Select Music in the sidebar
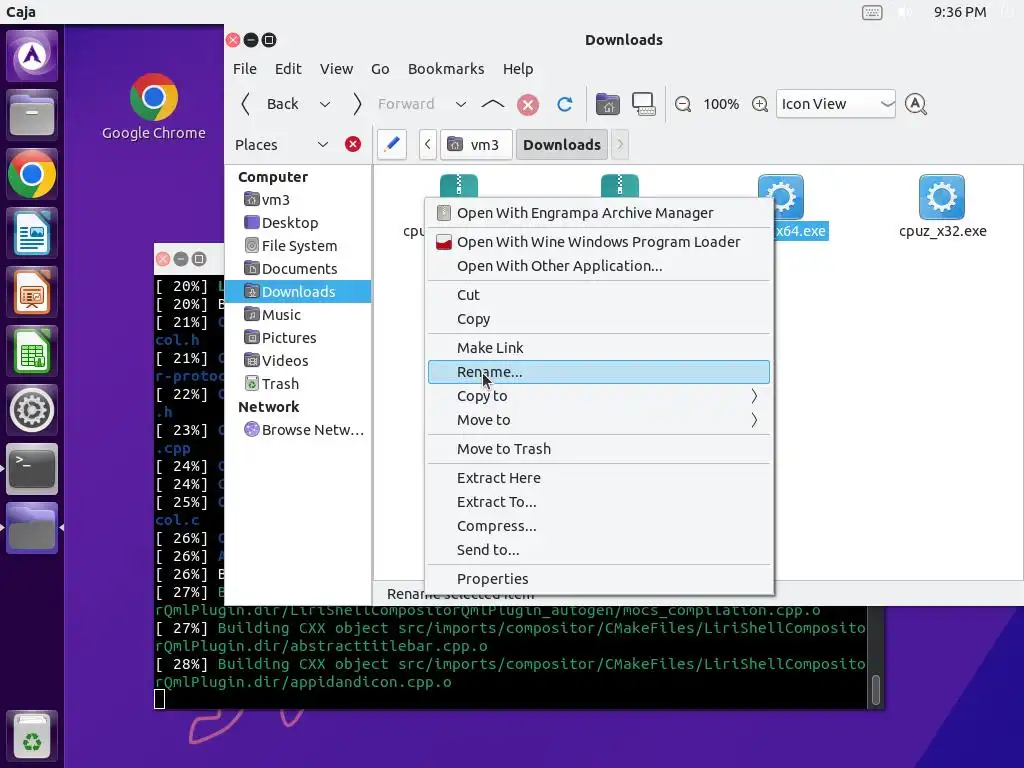Screen dimensions: 1024x768 298,315
